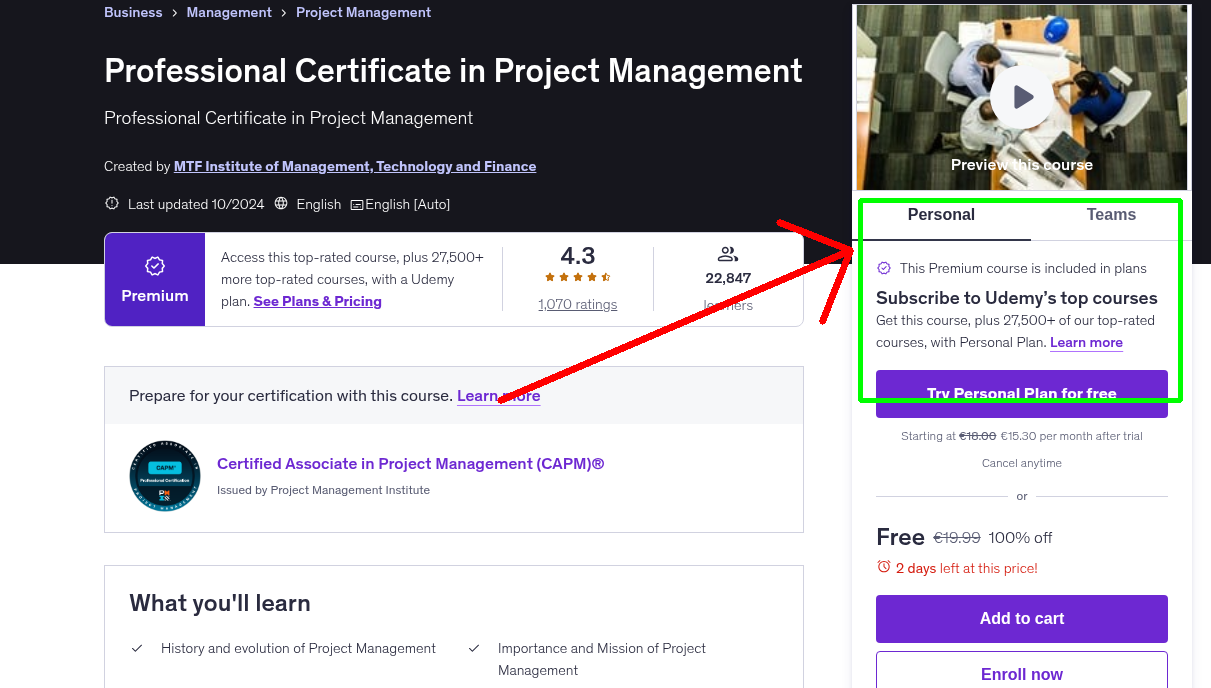Play the course preview video

point(1022,97)
